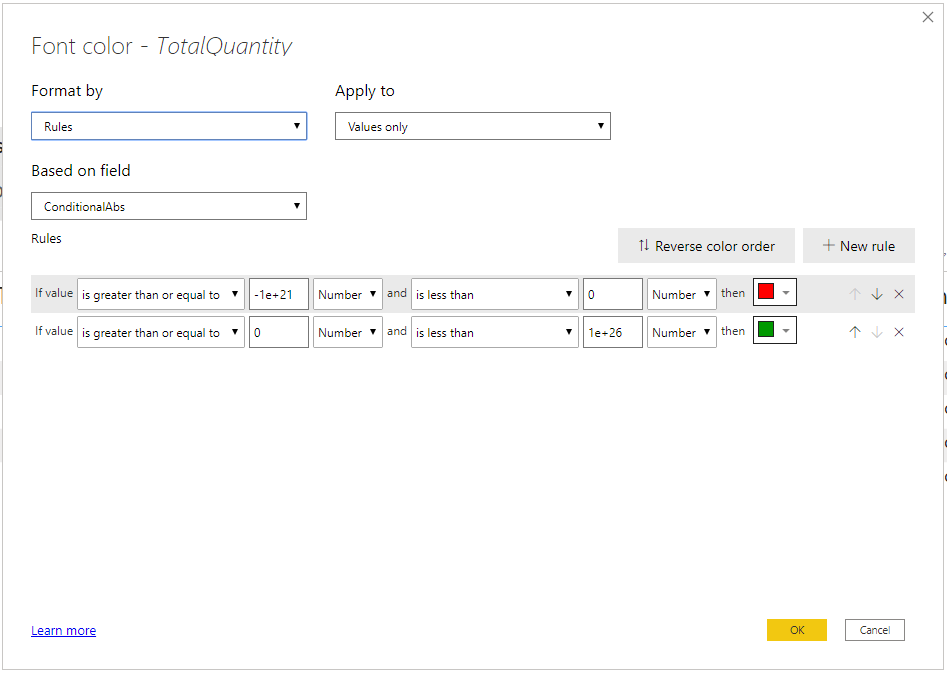Open the Learn more link
The image size is (947, 673).
coord(63,630)
